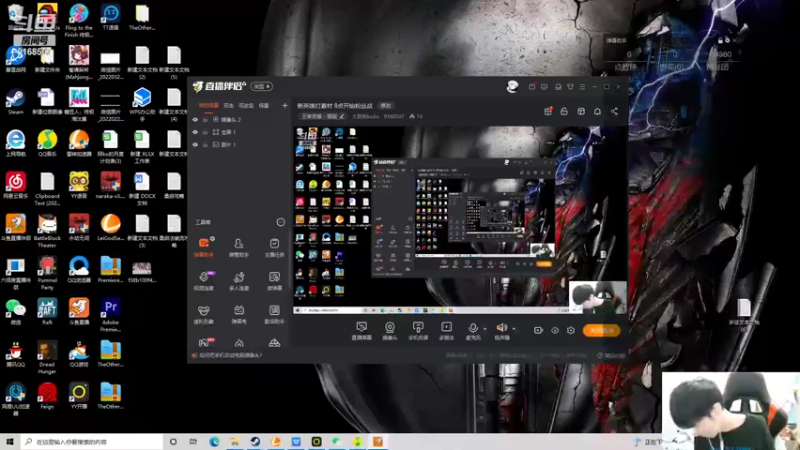Open Microsoft Edge from the taskbar
Screen dimensions: 800x450
[214, 442]
